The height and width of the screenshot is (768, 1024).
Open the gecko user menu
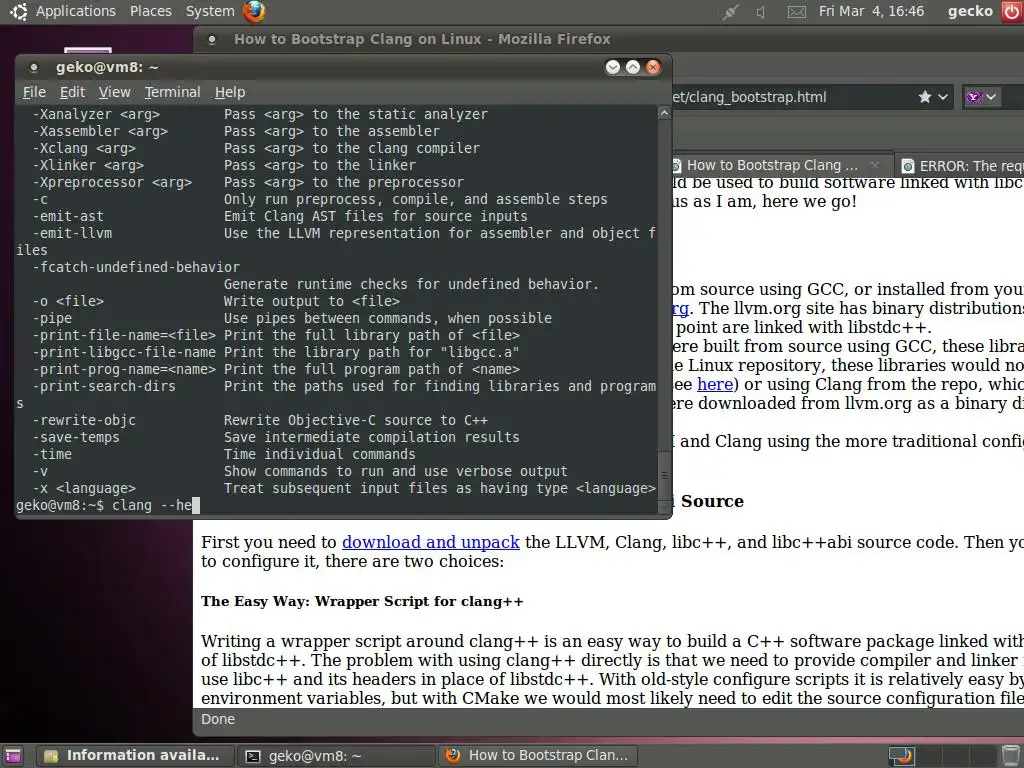pos(970,11)
